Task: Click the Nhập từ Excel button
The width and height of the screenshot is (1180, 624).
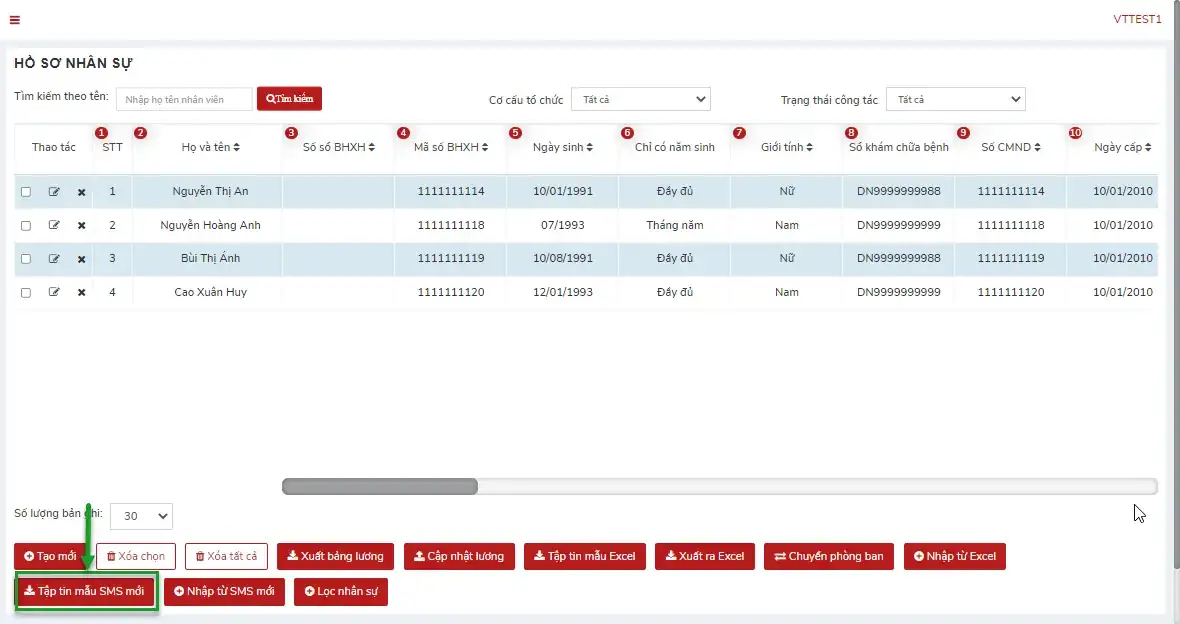Action: (x=955, y=556)
